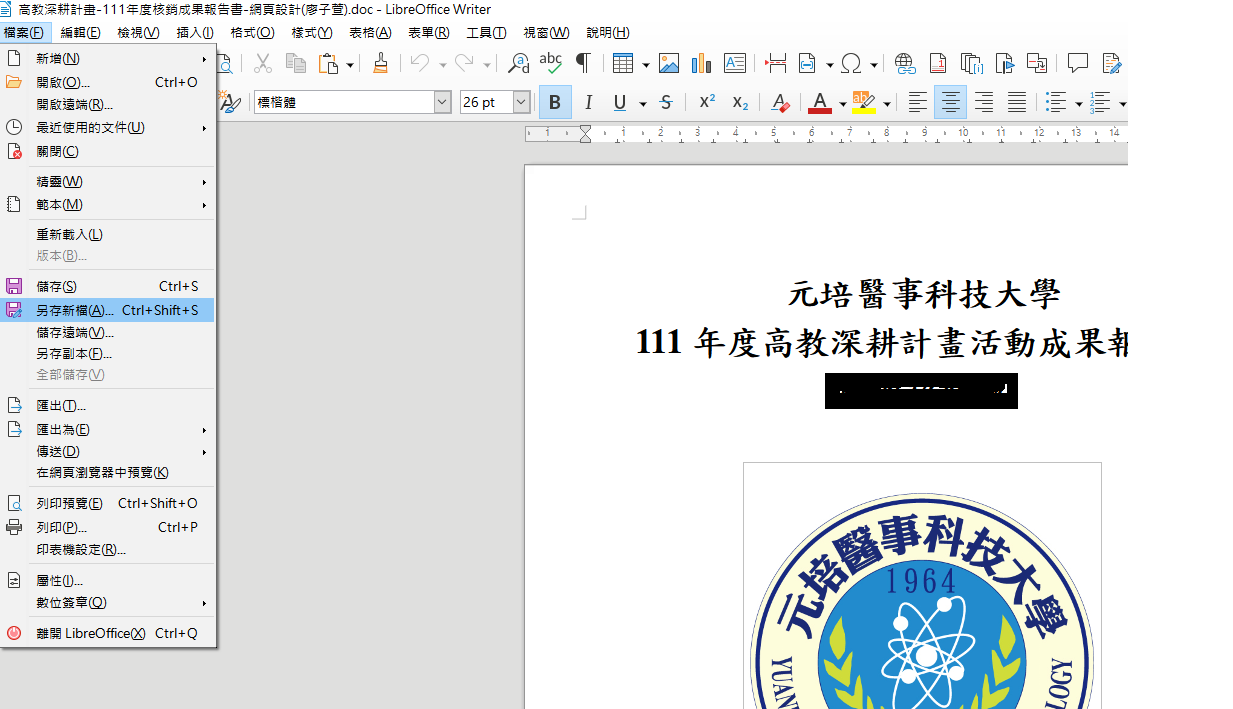The width and height of the screenshot is (1233, 709).
Task: Expand the special character dropdown arrow
Action: 873,65
